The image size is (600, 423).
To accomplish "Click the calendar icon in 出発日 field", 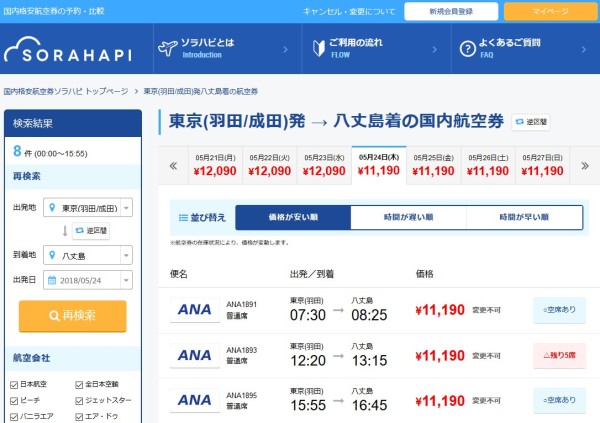I will click(52, 280).
